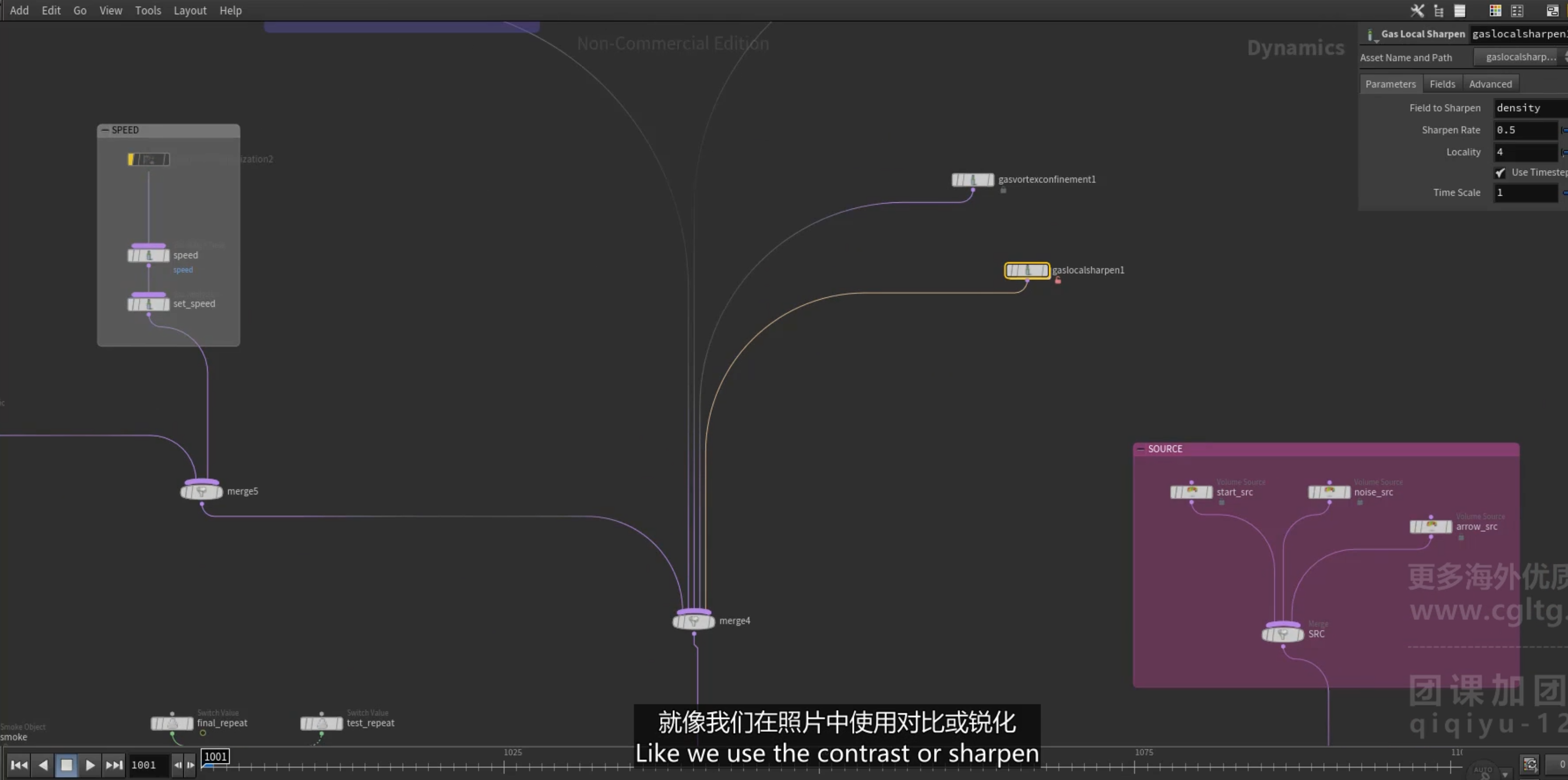Toggle the Use Timestep checkbox
Viewport: 1568px width, 780px height.
pos(1500,173)
